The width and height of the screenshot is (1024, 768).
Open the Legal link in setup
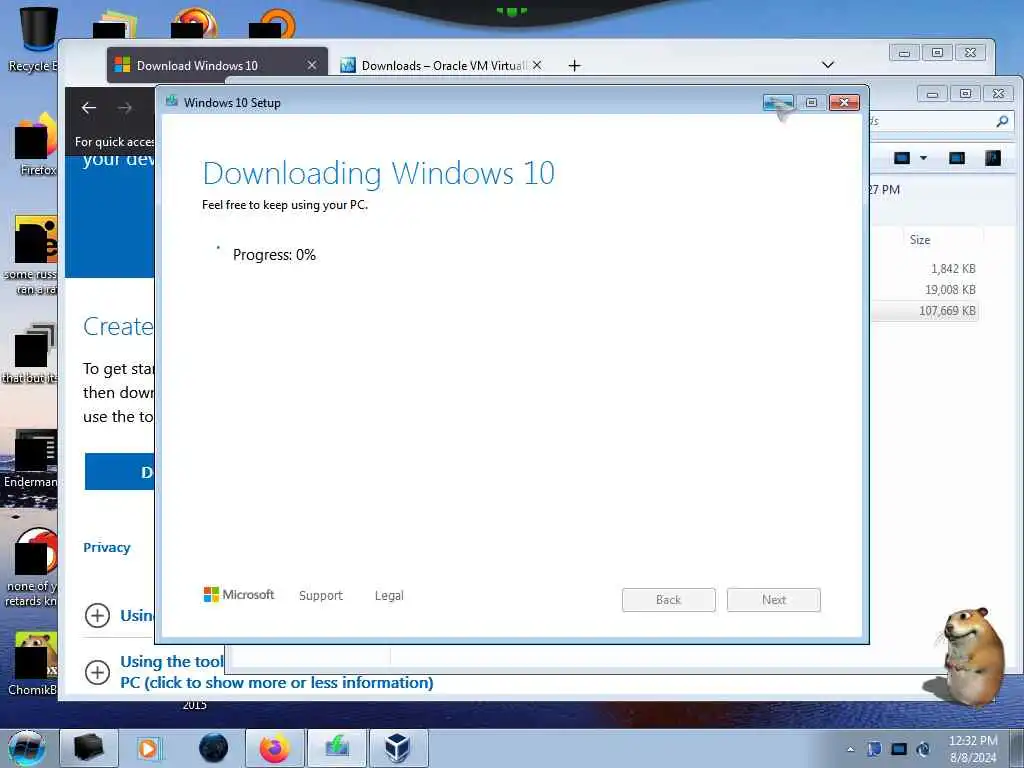point(389,596)
